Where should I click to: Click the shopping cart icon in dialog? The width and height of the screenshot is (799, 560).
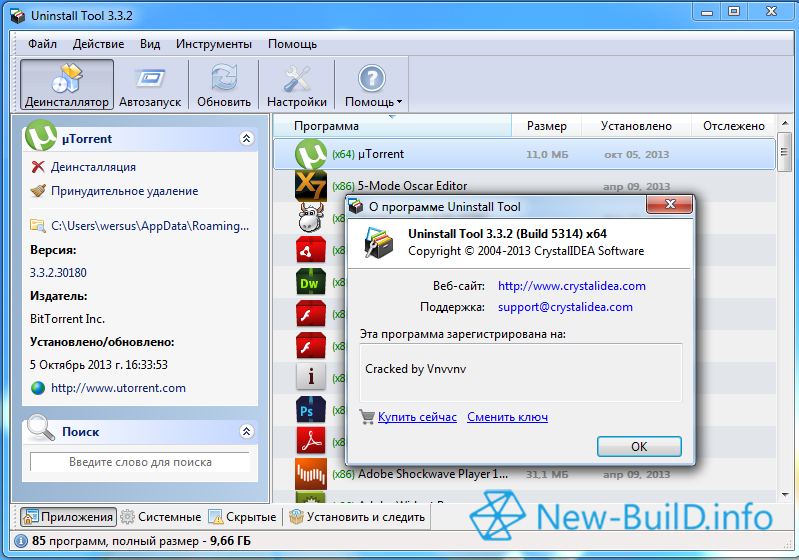tap(367, 417)
